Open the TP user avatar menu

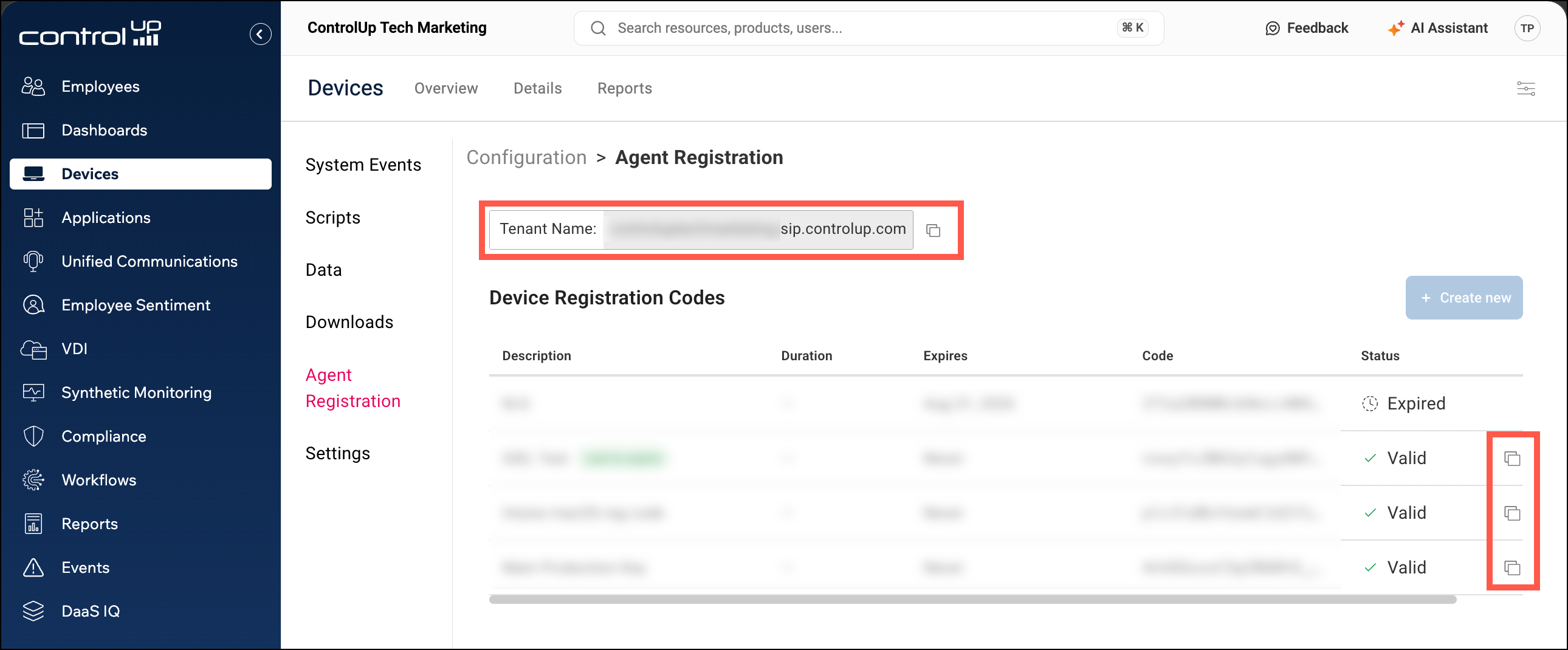[x=1527, y=28]
